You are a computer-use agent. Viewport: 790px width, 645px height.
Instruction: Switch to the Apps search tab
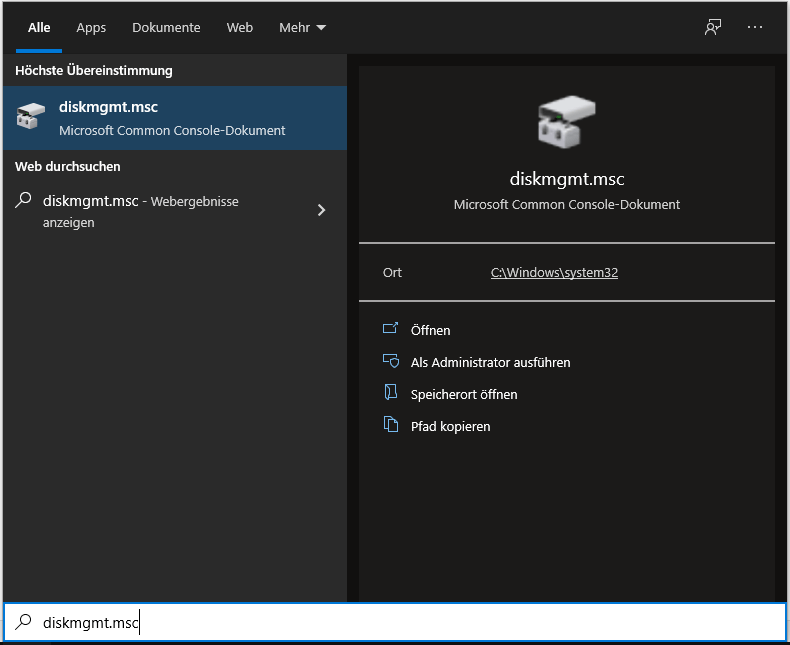(91, 28)
